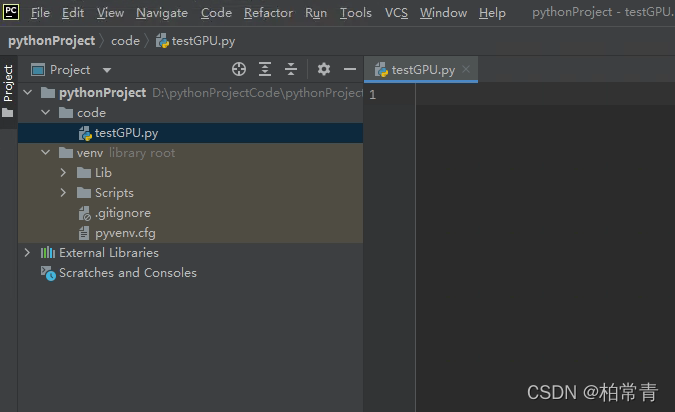Select the Lib folder row
Screen dimensions: 675x412
190,173
